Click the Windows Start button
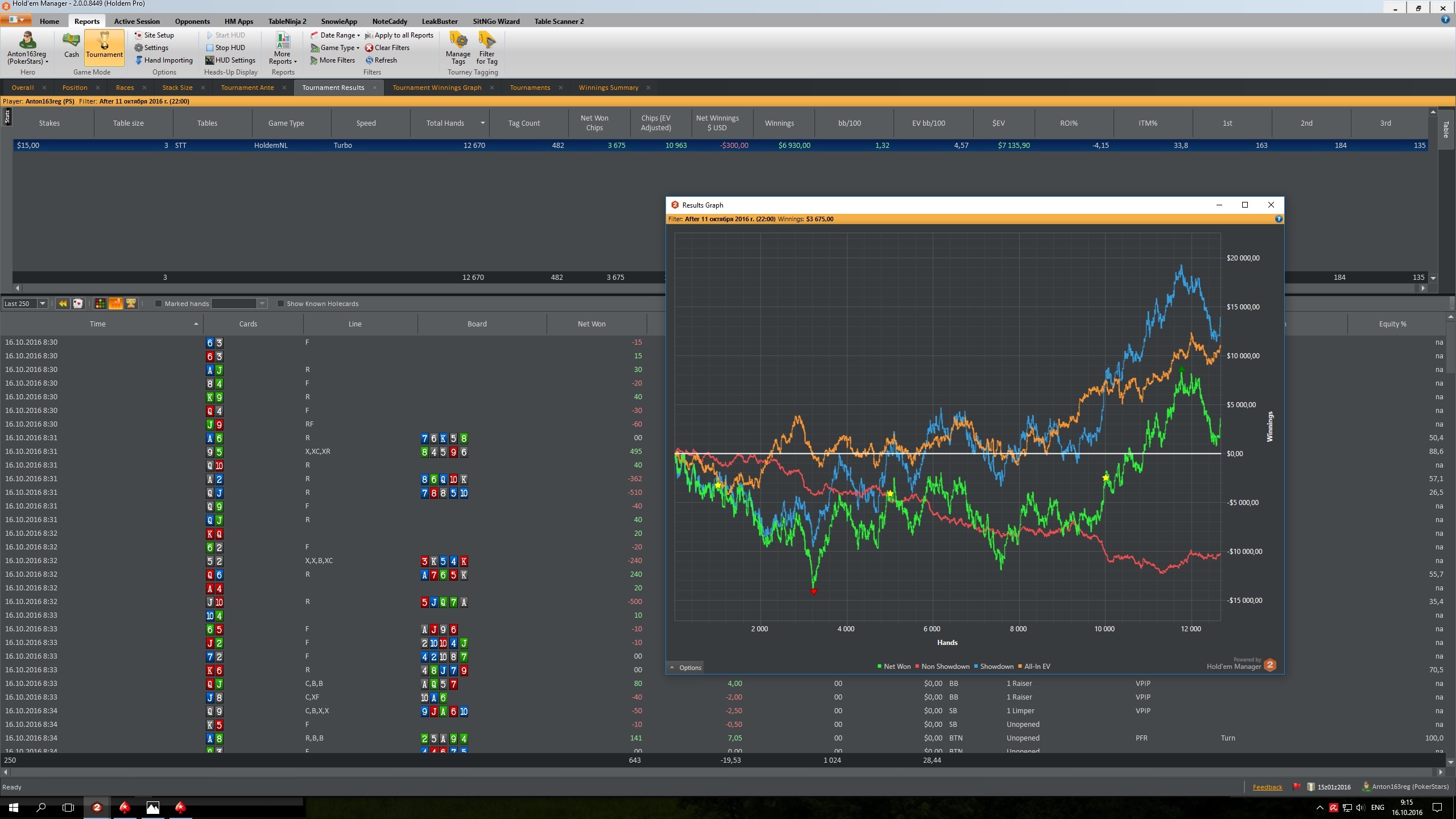The image size is (1456, 819). click(x=14, y=807)
